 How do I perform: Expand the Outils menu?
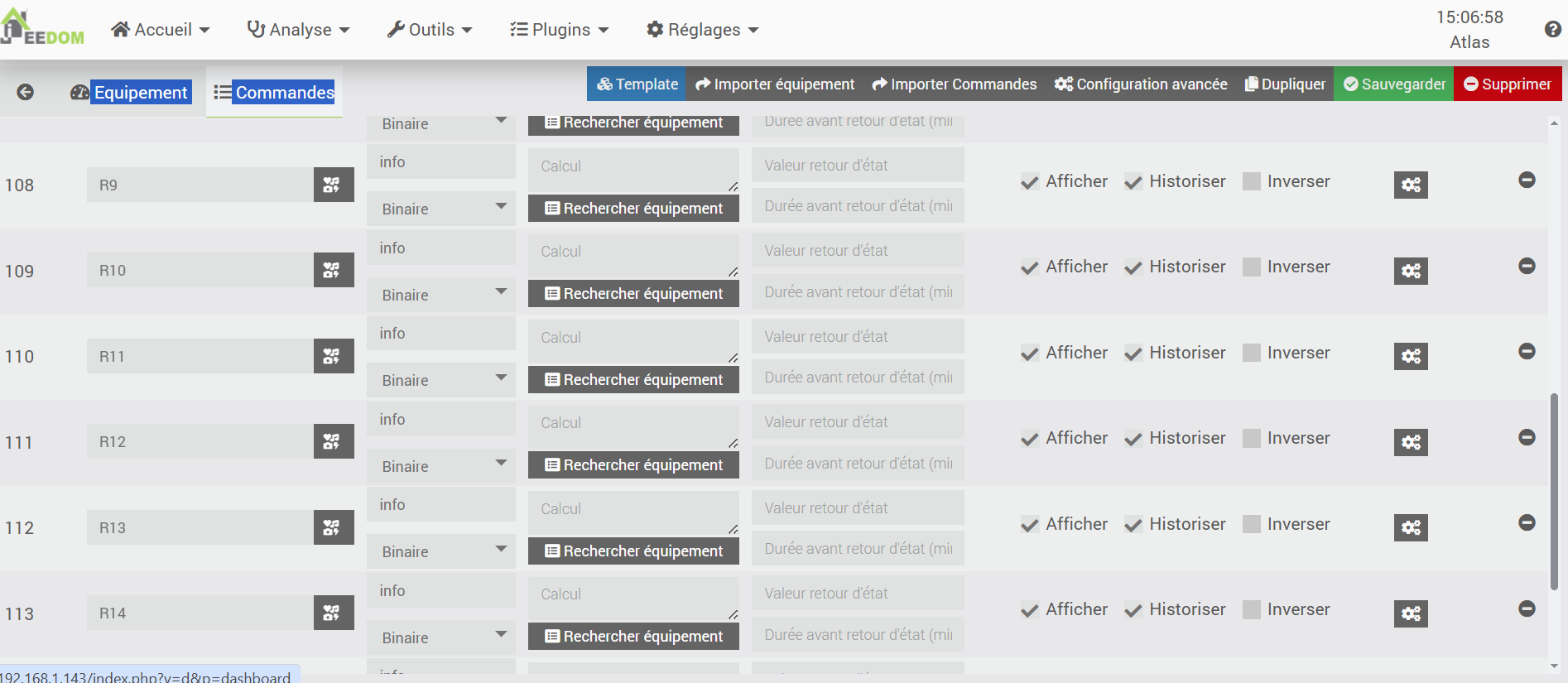point(430,30)
